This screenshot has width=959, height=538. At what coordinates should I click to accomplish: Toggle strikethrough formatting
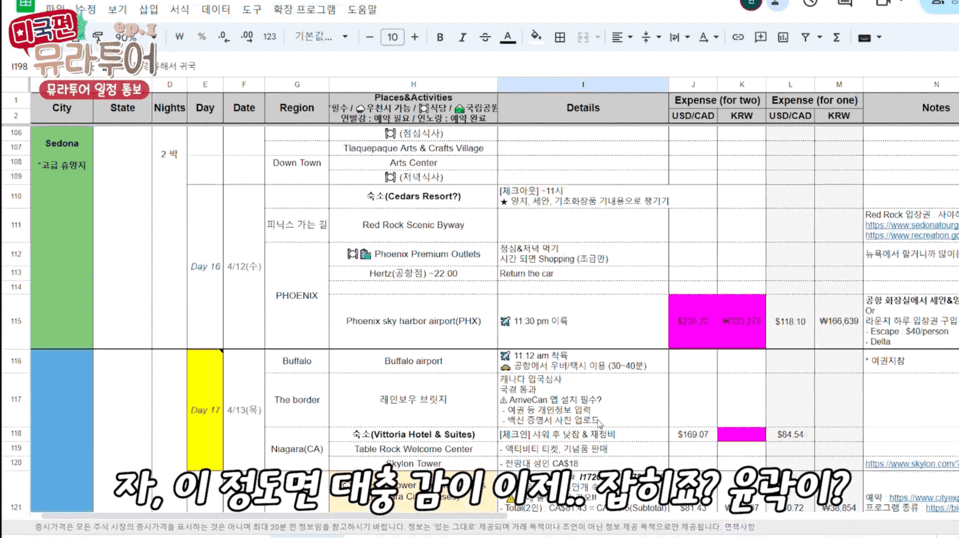485,37
